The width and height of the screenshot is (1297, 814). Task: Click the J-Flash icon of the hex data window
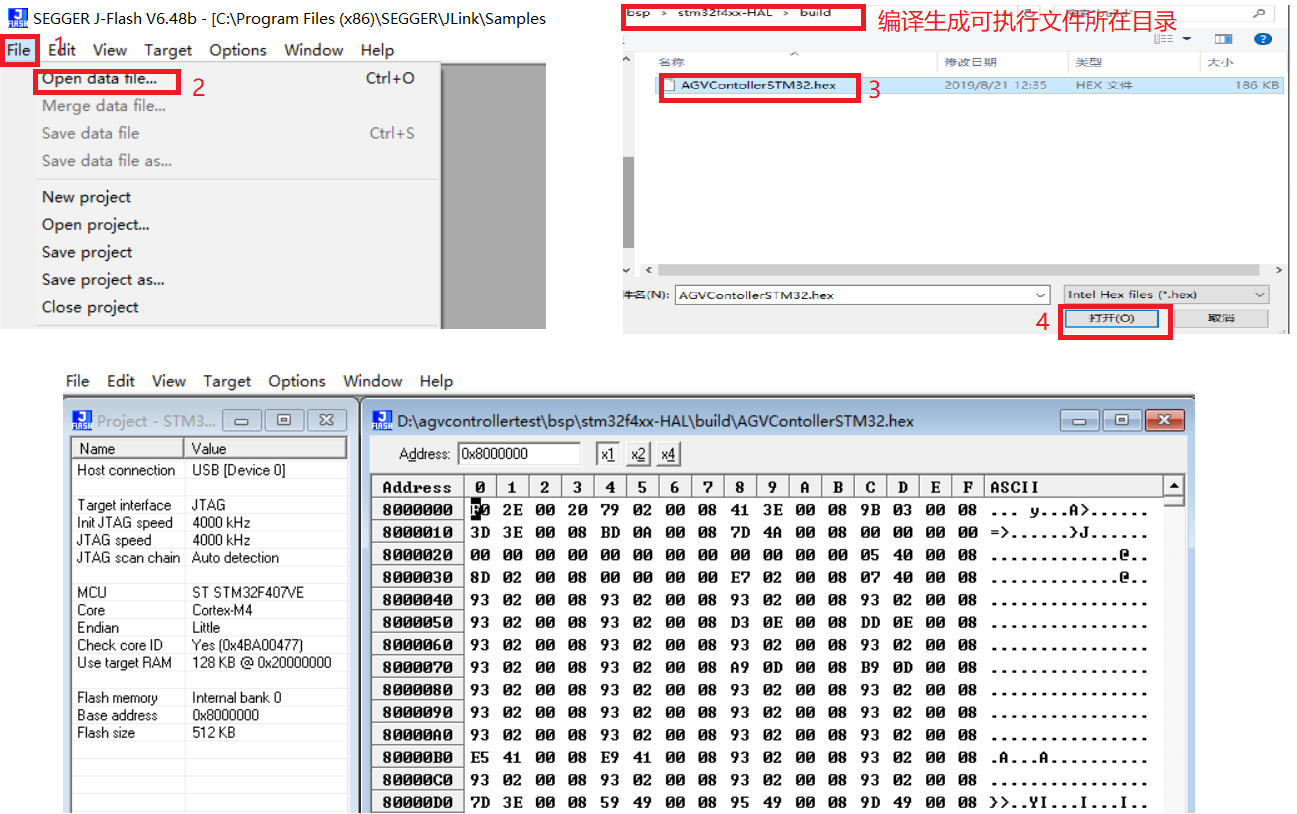(x=381, y=421)
